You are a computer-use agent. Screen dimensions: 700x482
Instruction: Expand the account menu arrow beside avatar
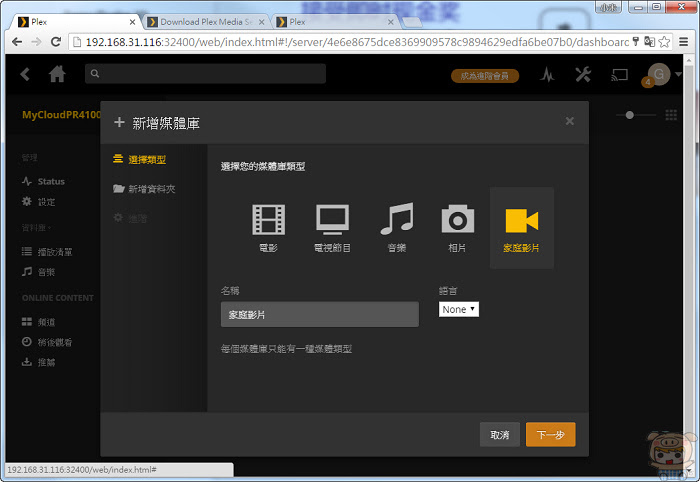[678, 74]
